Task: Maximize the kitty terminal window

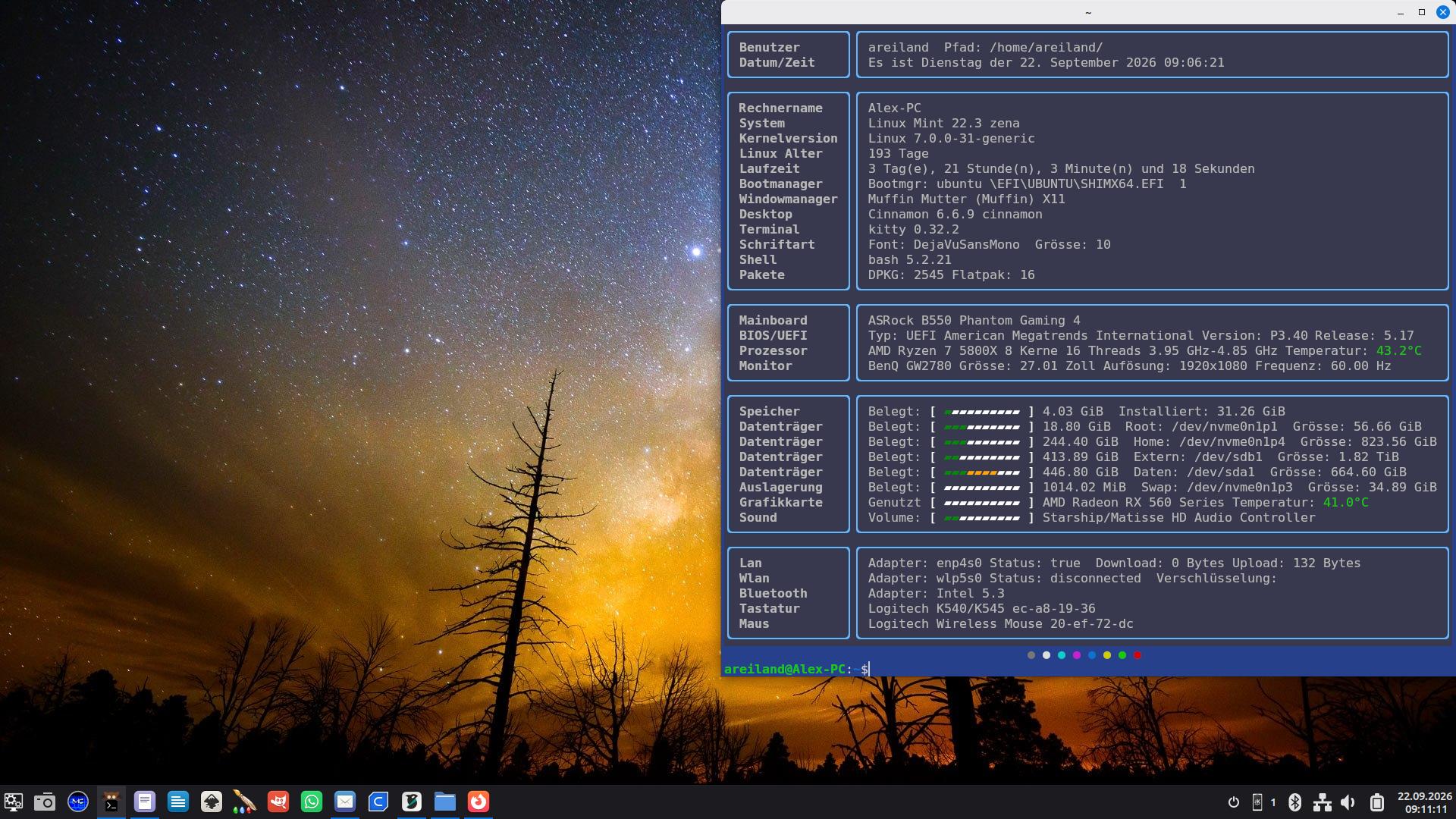Action: coord(1422,12)
